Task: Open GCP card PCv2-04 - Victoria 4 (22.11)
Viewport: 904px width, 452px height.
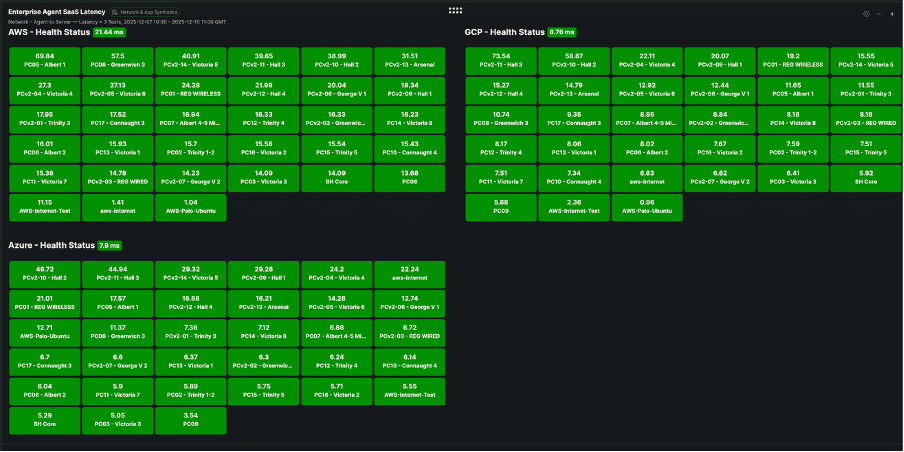Action: [x=647, y=61]
